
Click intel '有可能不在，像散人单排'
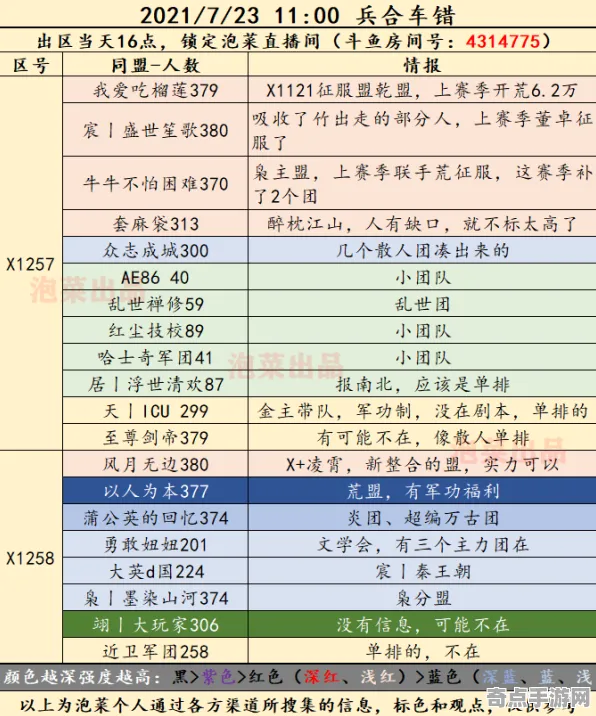coord(422,437)
